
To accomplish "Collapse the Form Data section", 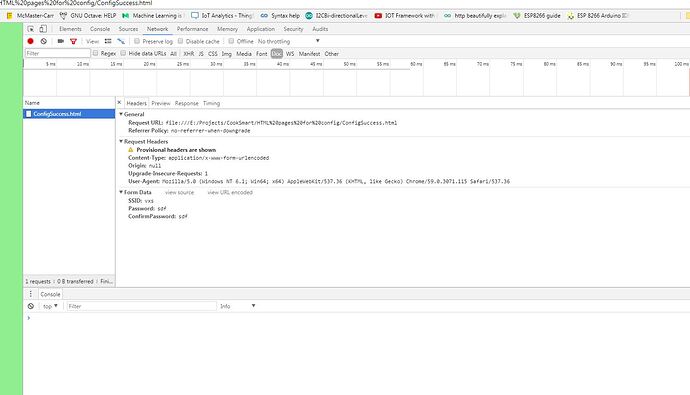I will coord(121,192).
